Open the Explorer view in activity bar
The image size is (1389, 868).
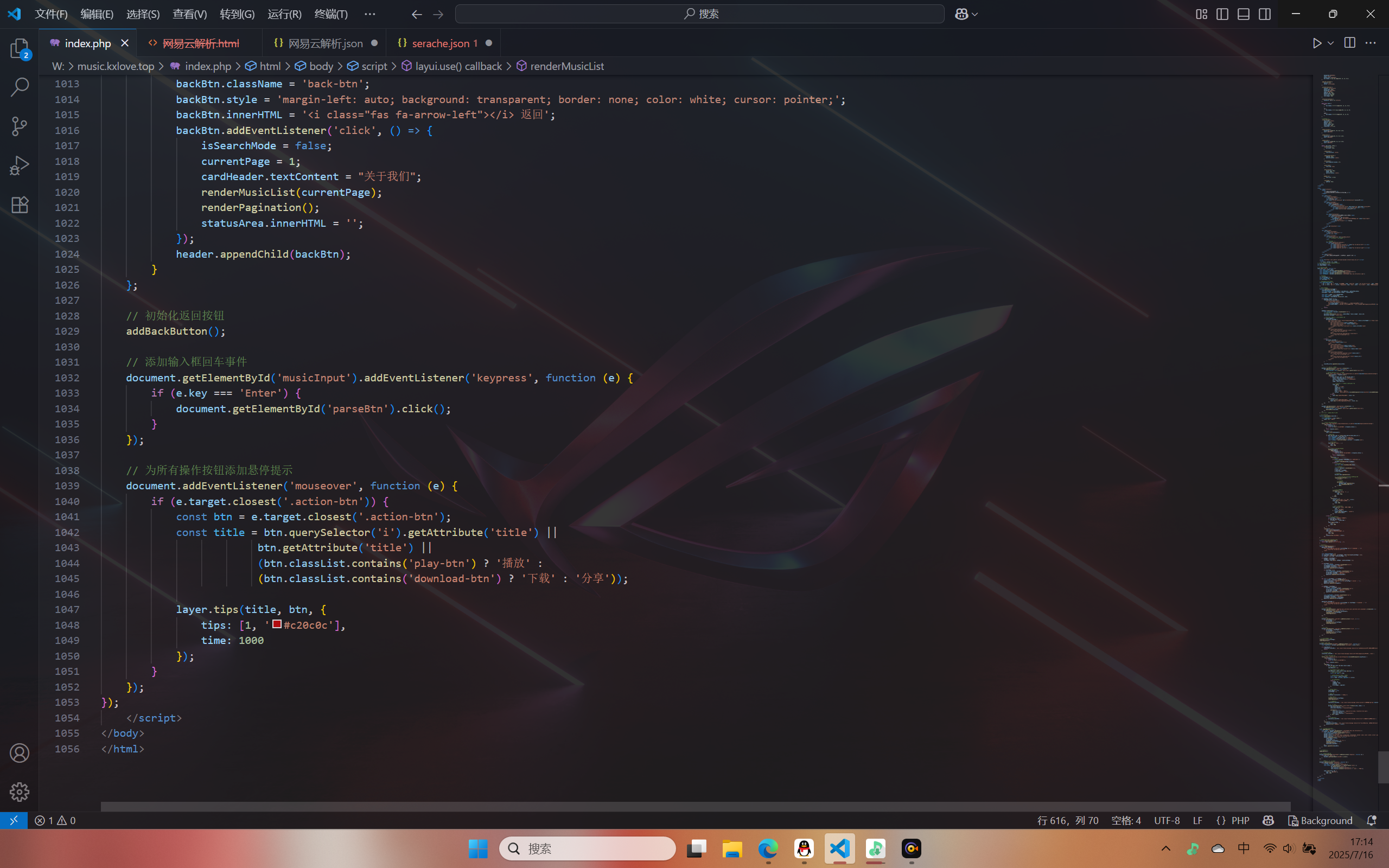click(x=20, y=49)
